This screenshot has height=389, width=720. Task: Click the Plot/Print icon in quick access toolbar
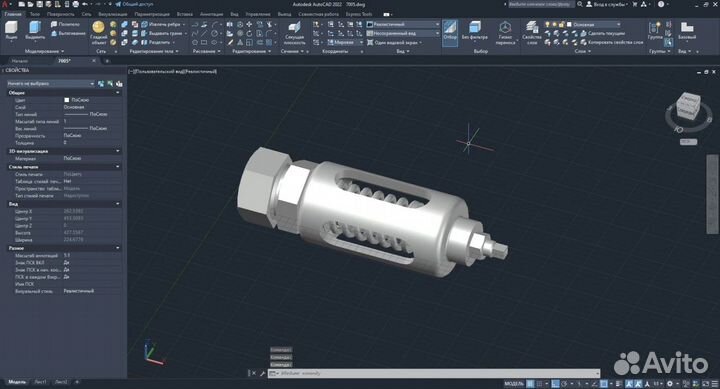point(76,5)
